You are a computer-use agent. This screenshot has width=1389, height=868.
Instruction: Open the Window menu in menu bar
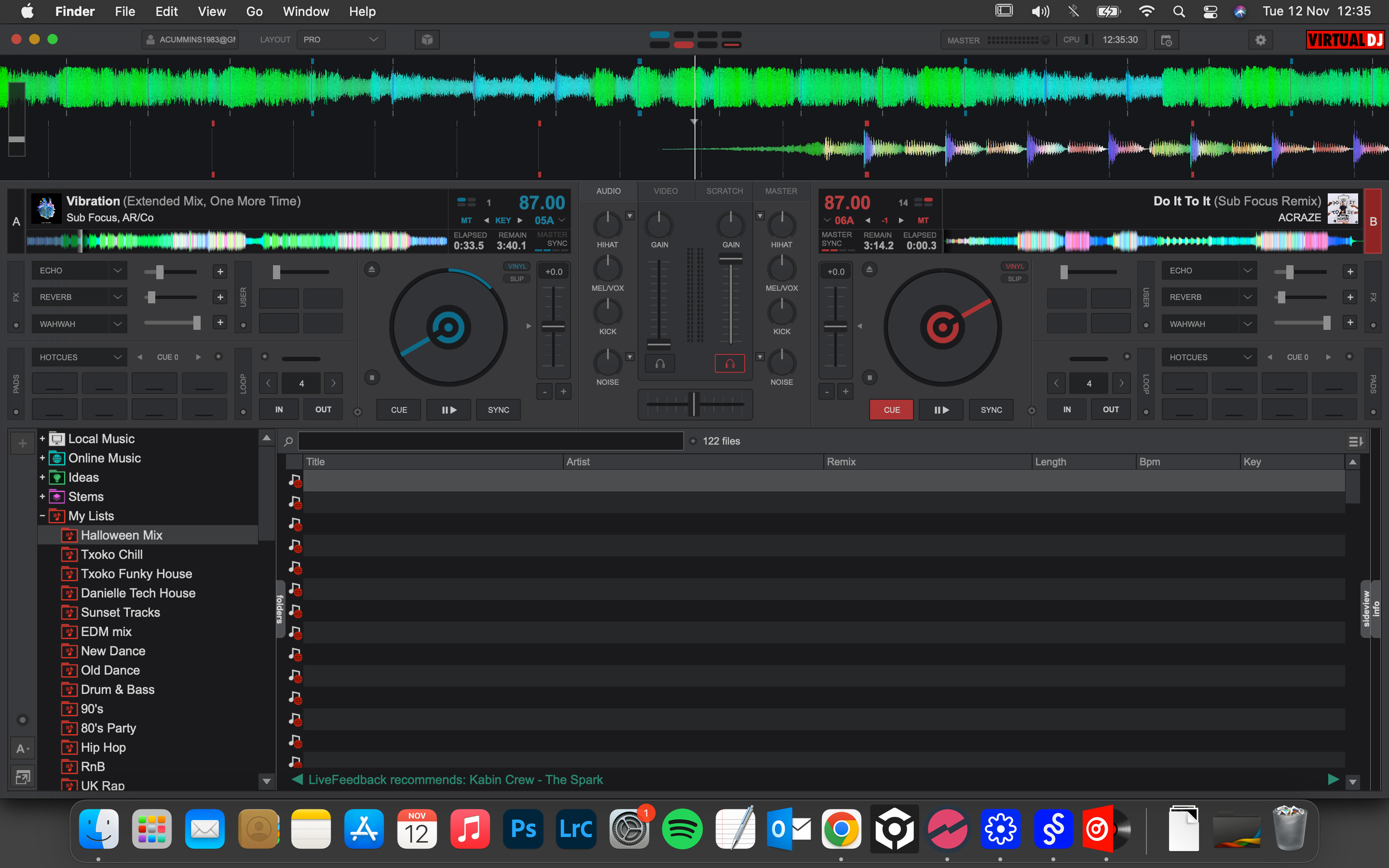click(x=305, y=12)
